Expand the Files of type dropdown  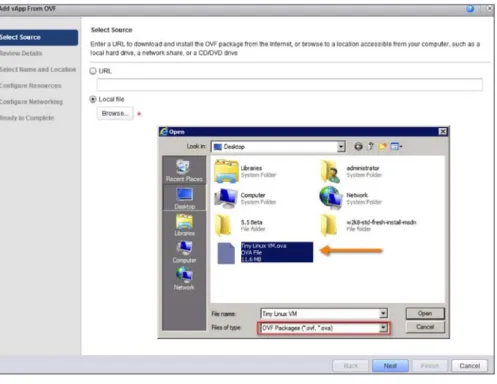pyautogui.click(x=383, y=328)
